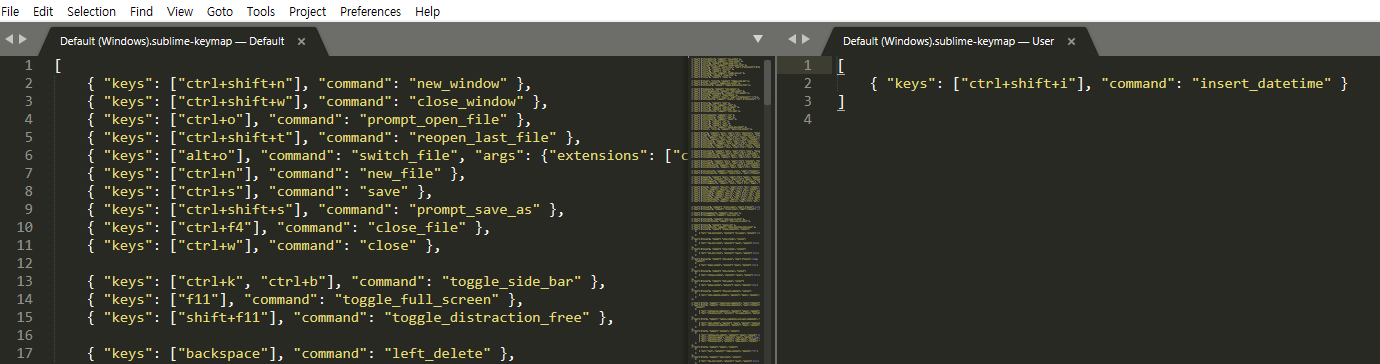1380x364 pixels.
Task: Open the View menu
Action: coord(180,11)
